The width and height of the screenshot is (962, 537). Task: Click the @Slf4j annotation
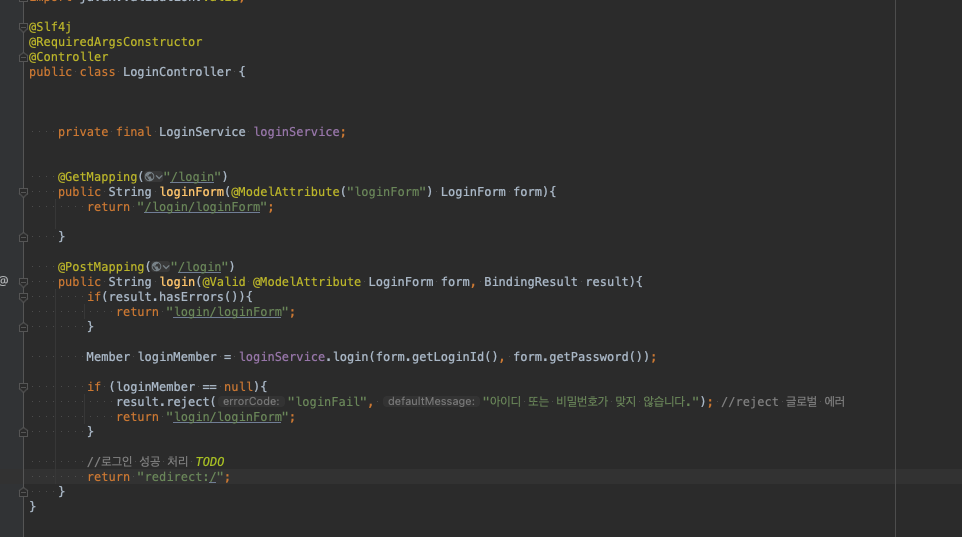tap(50, 27)
